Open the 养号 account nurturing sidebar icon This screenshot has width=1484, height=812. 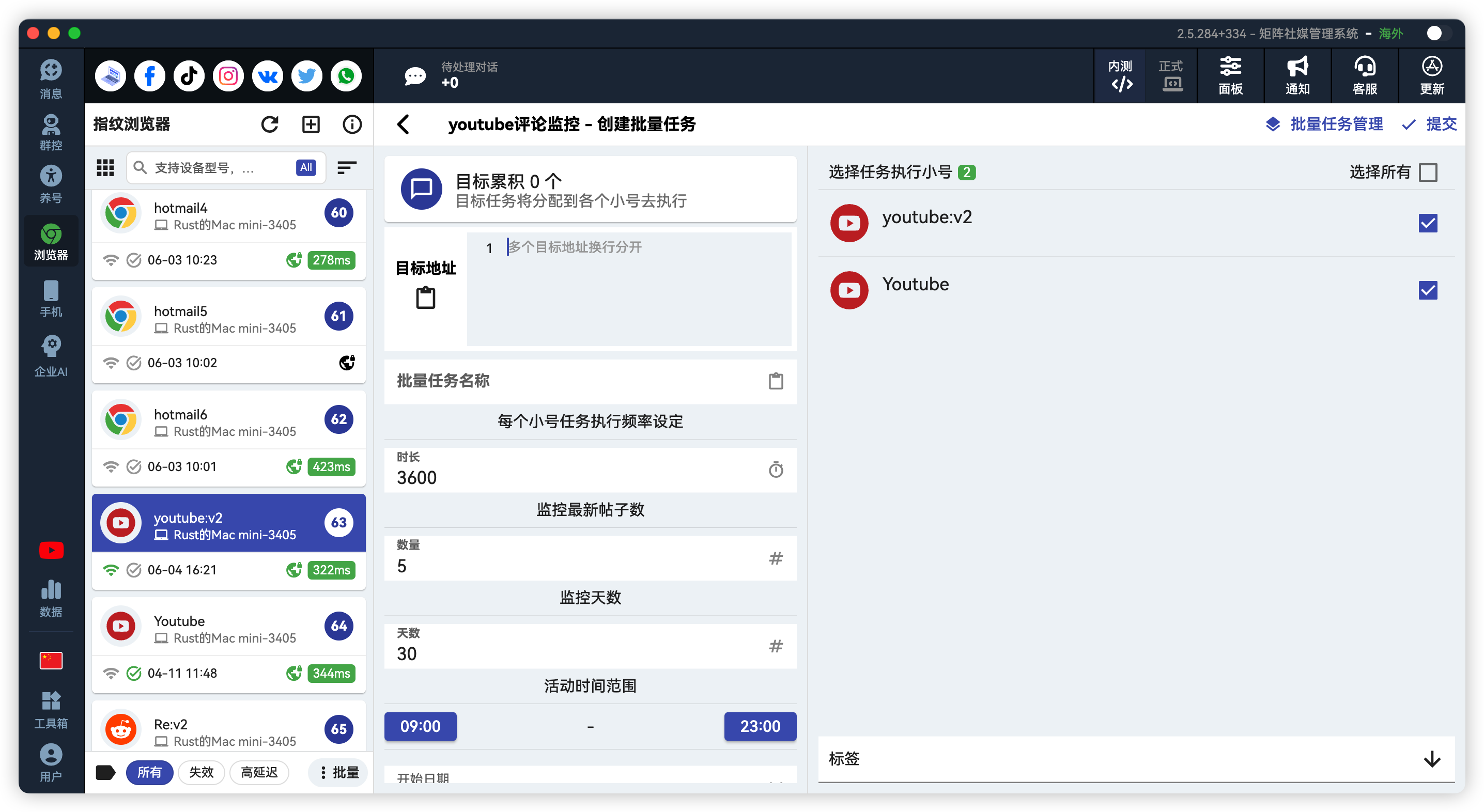[x=51, y=184]
